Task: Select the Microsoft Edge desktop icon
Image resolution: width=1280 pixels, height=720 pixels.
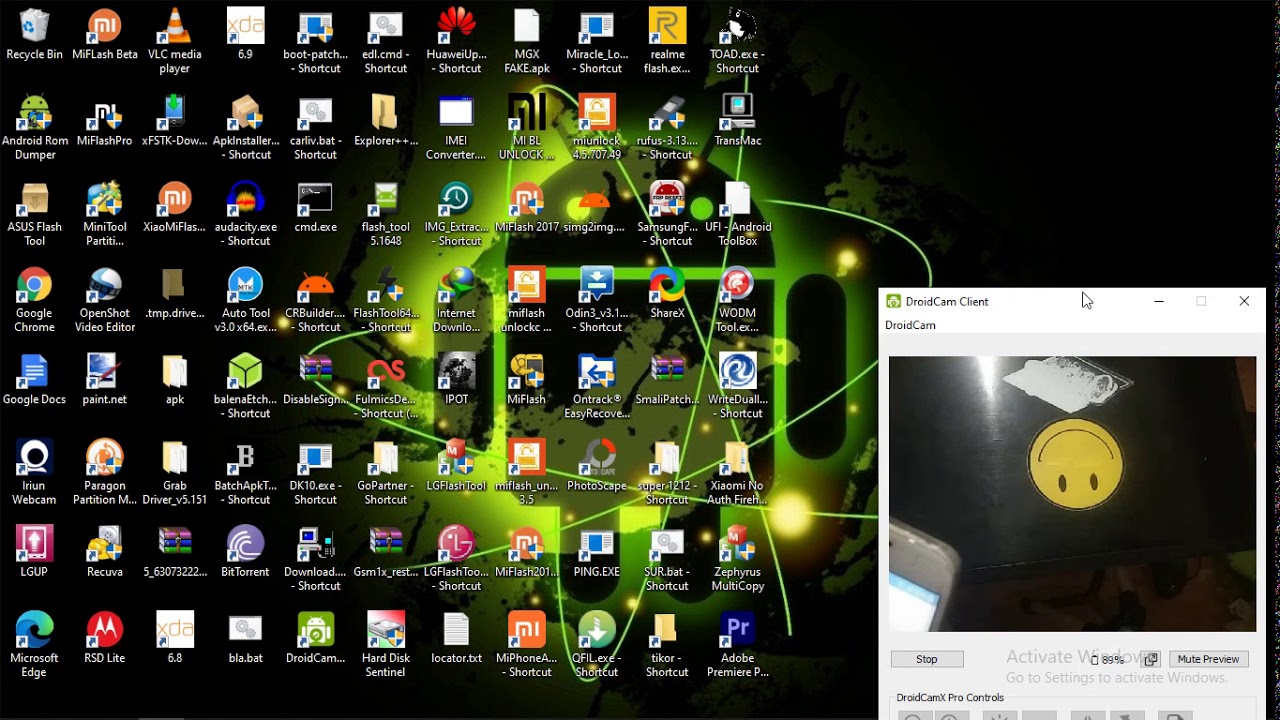Action: (x=34, y=645)
